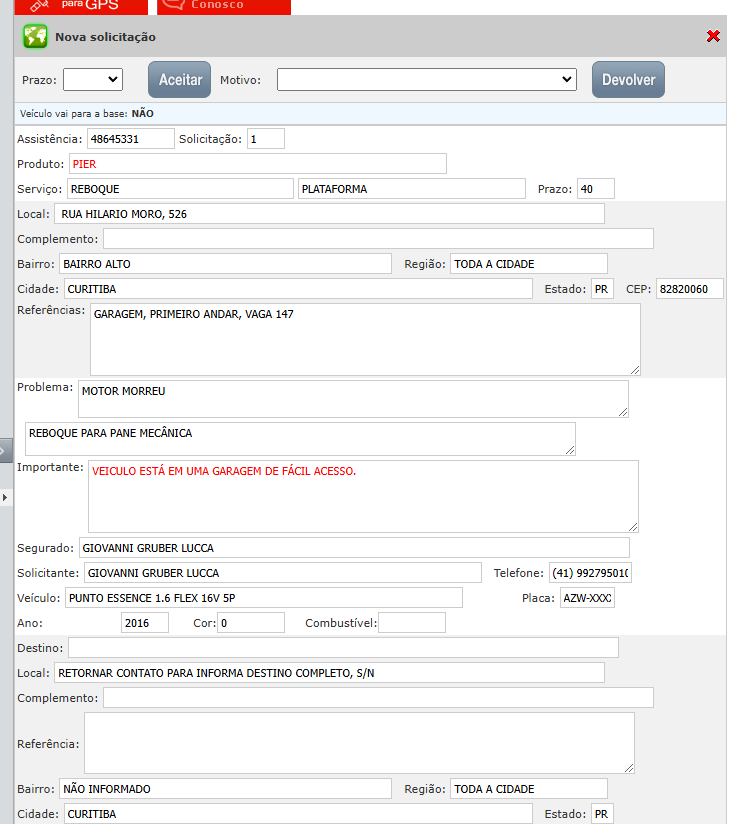The height and width of the screenshot is (824, 730).
Task: Focus the Problema text area reading MOTOR MORREU
Action: coord(352,398)
